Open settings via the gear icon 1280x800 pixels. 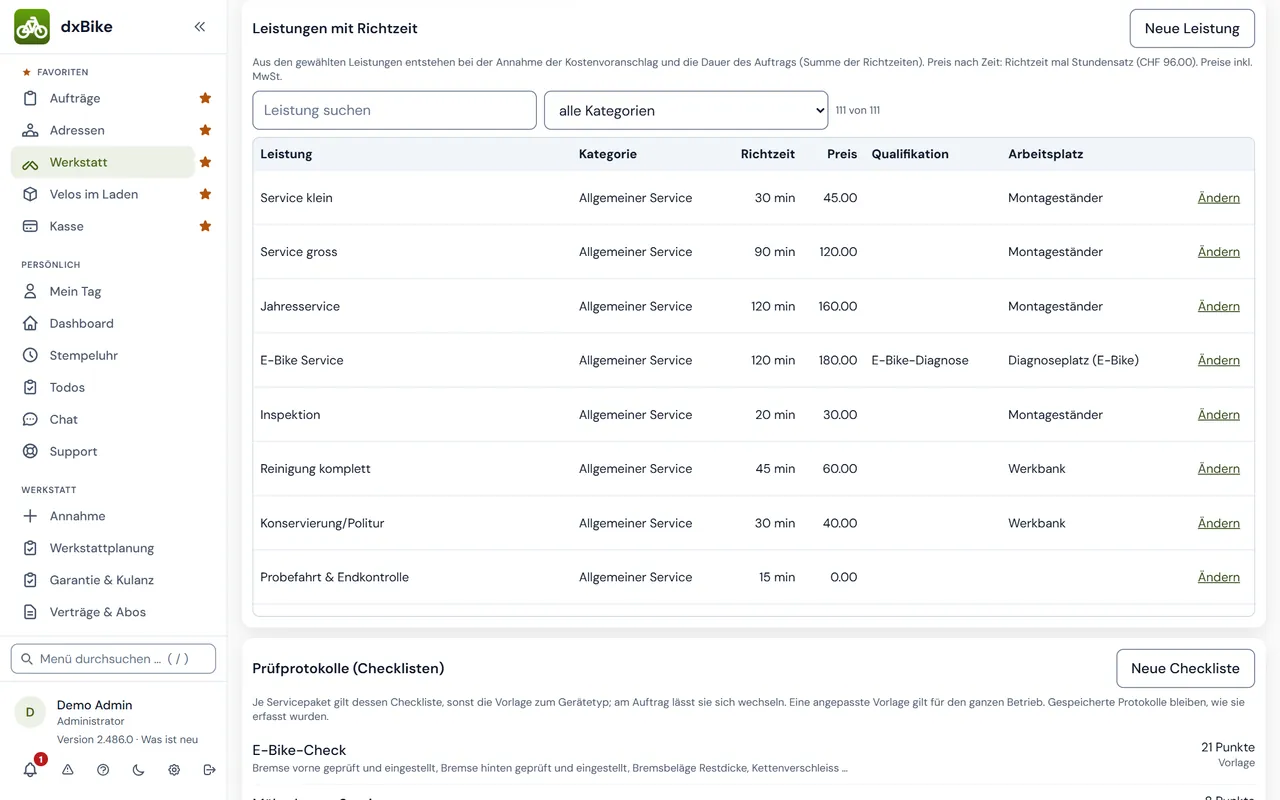(174, 770)
